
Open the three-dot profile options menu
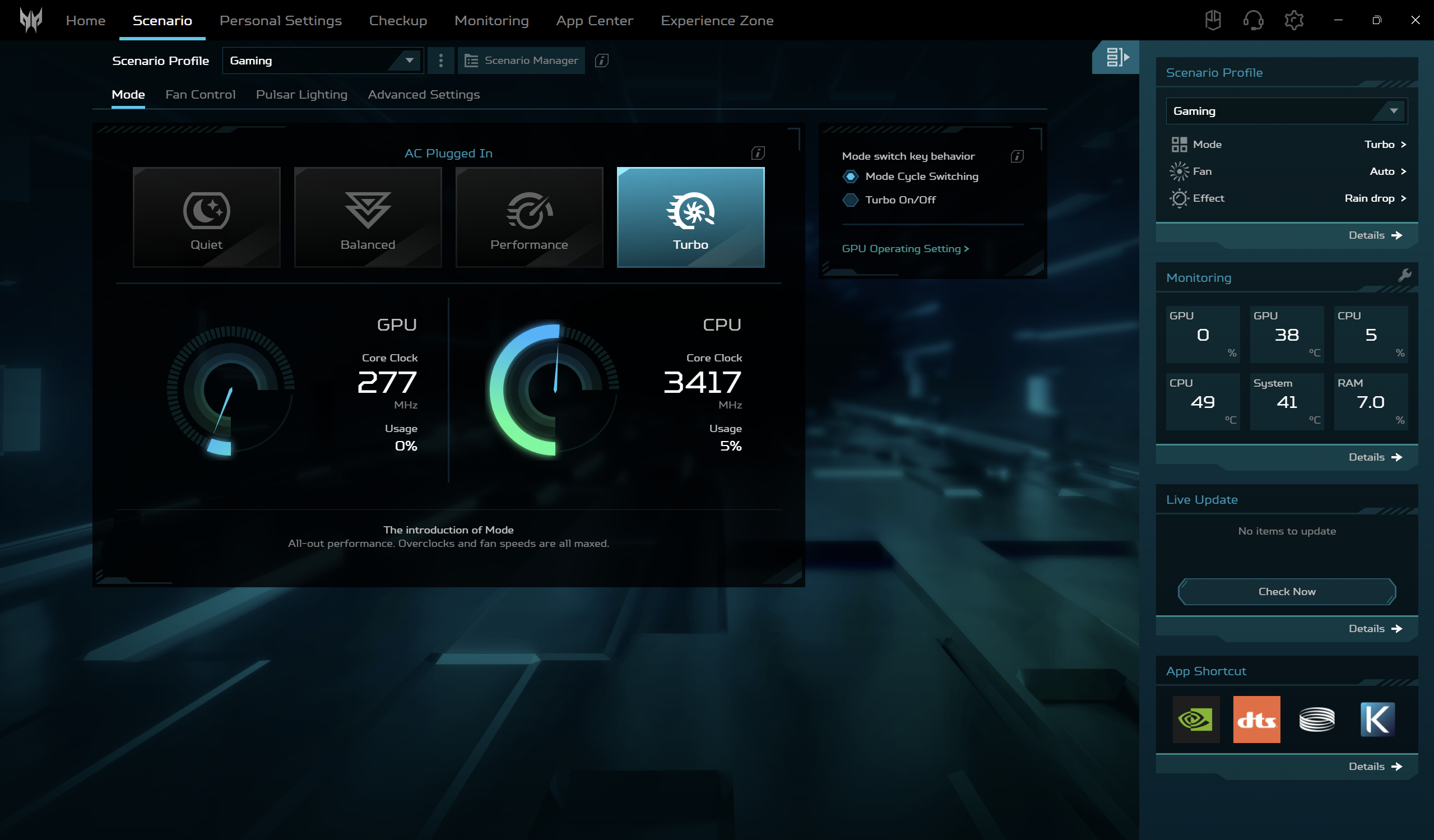tap(440, 61)
